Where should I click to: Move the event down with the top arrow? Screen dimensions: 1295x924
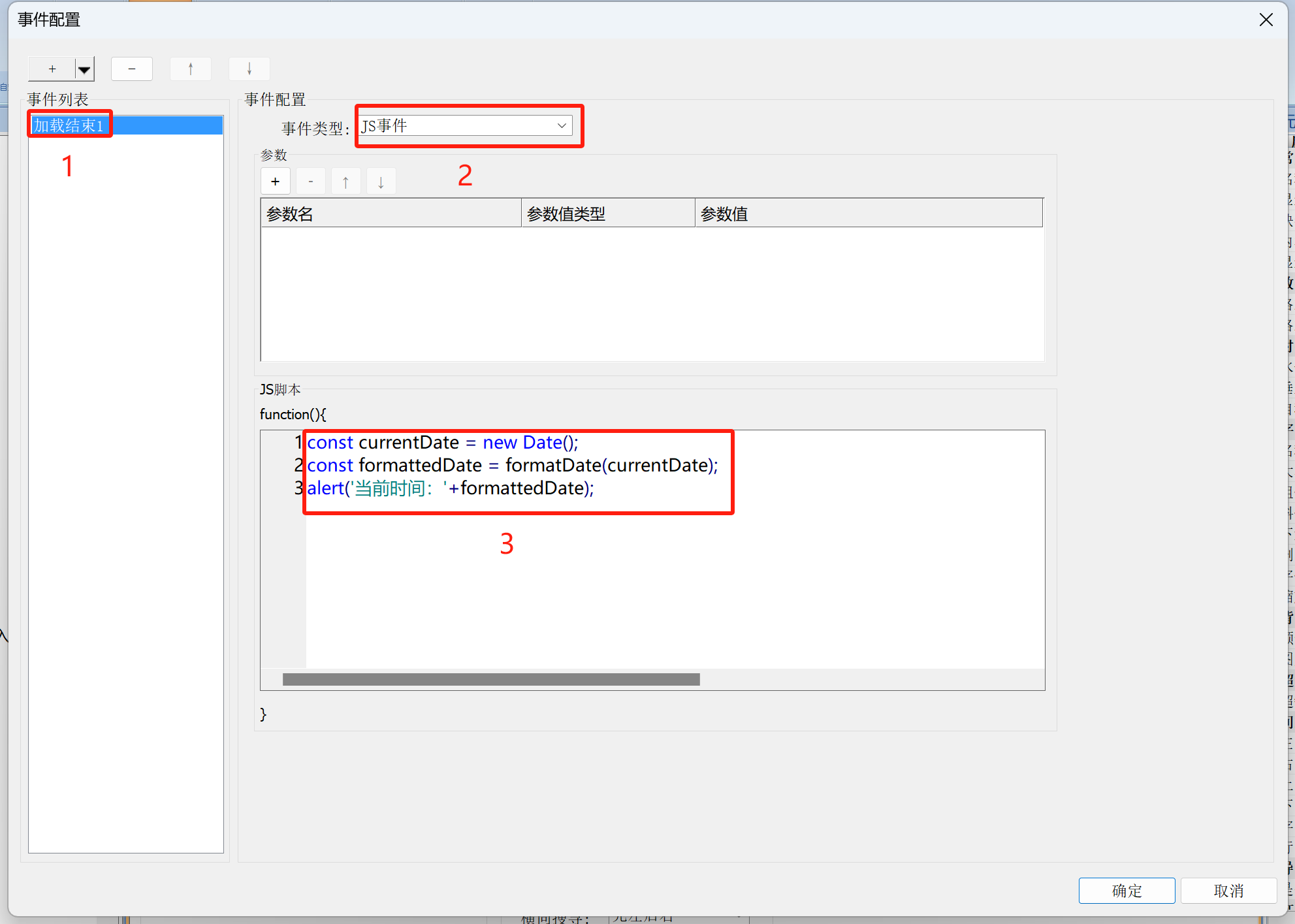pos(249,69)
